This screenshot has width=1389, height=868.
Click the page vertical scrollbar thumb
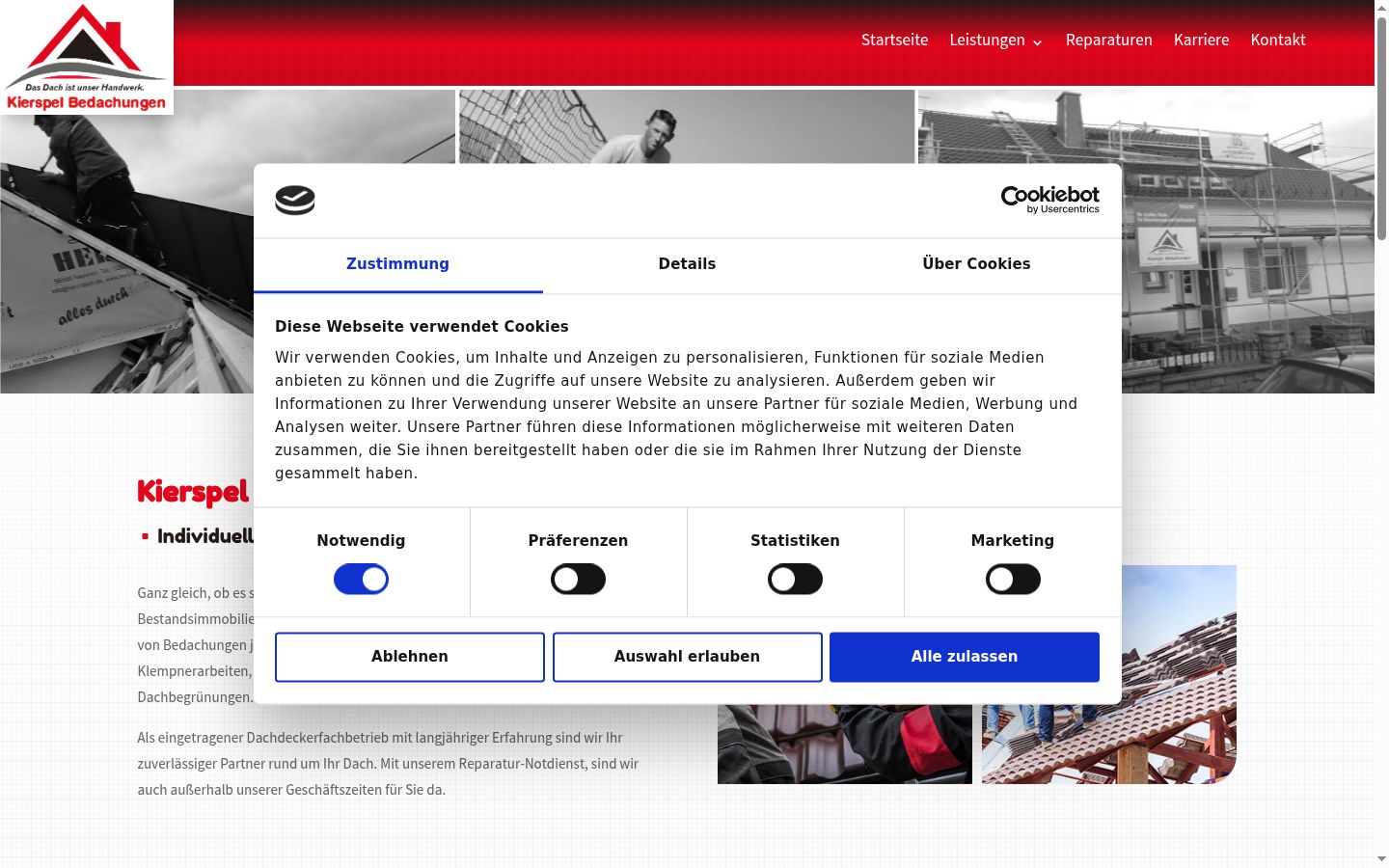[x=1381, y=127]
